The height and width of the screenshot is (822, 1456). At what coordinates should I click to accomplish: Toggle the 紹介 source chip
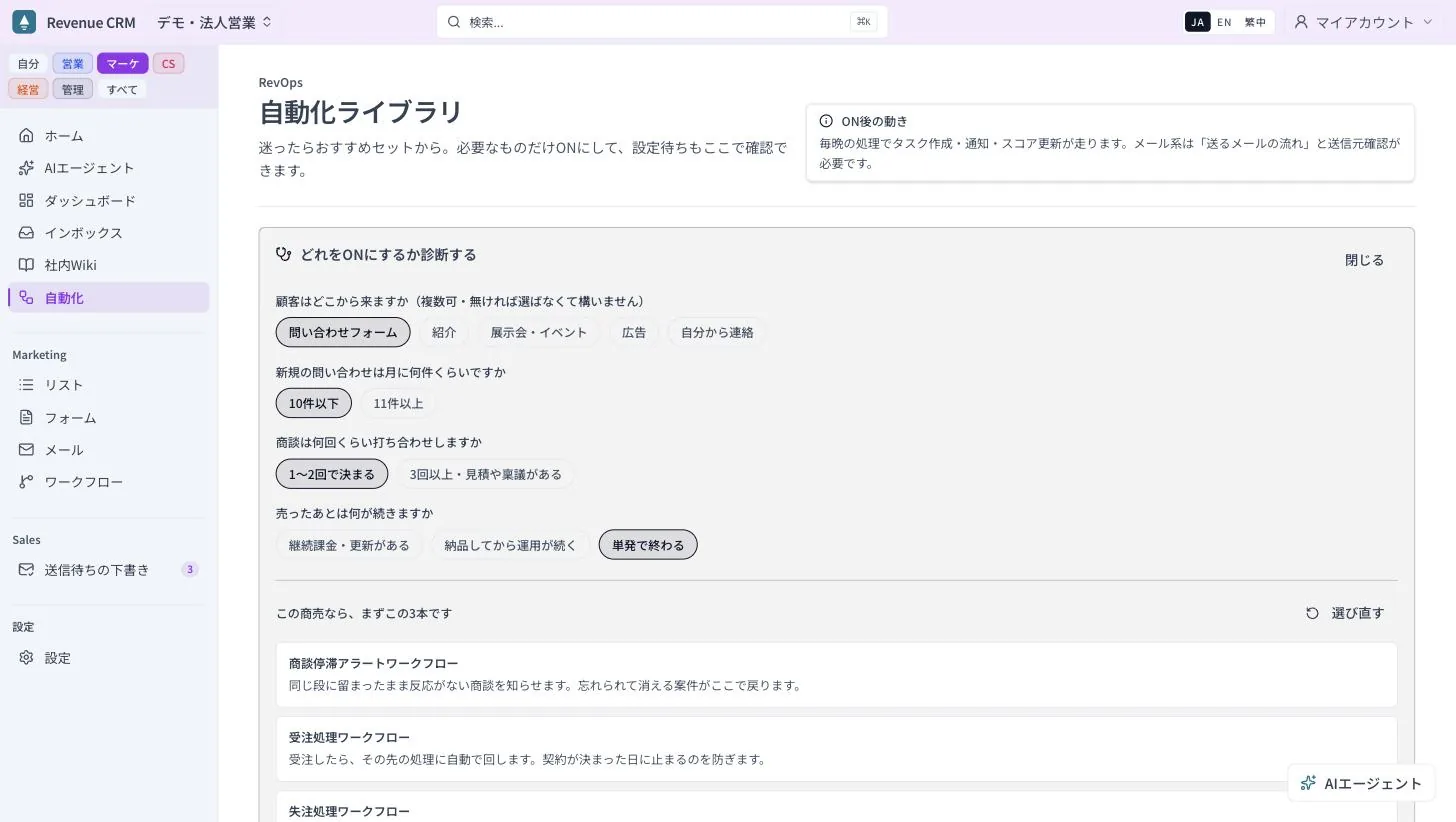point(444,332)
